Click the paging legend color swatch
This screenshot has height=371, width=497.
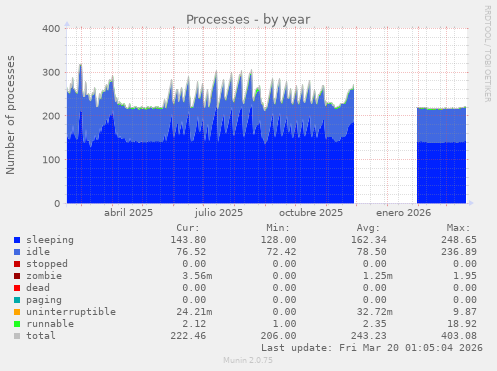(x=17, y=300)
